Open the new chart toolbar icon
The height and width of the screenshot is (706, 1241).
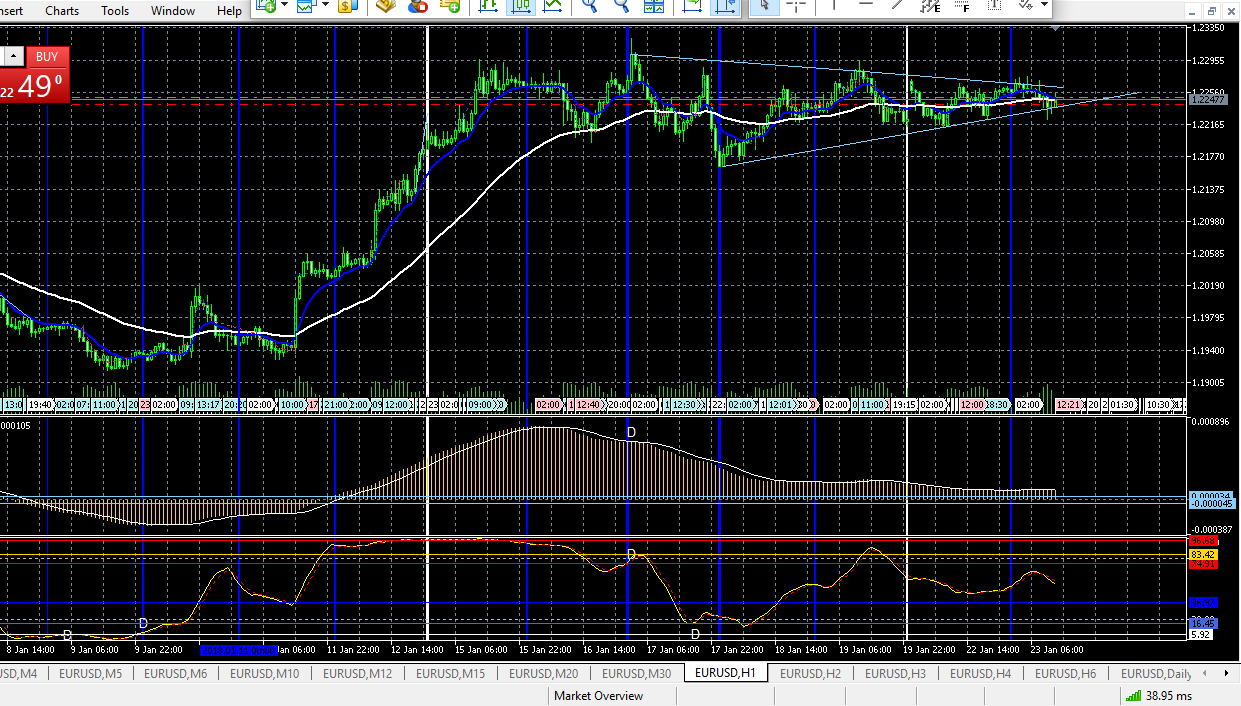pyautogui.click(x=268, y=5)
